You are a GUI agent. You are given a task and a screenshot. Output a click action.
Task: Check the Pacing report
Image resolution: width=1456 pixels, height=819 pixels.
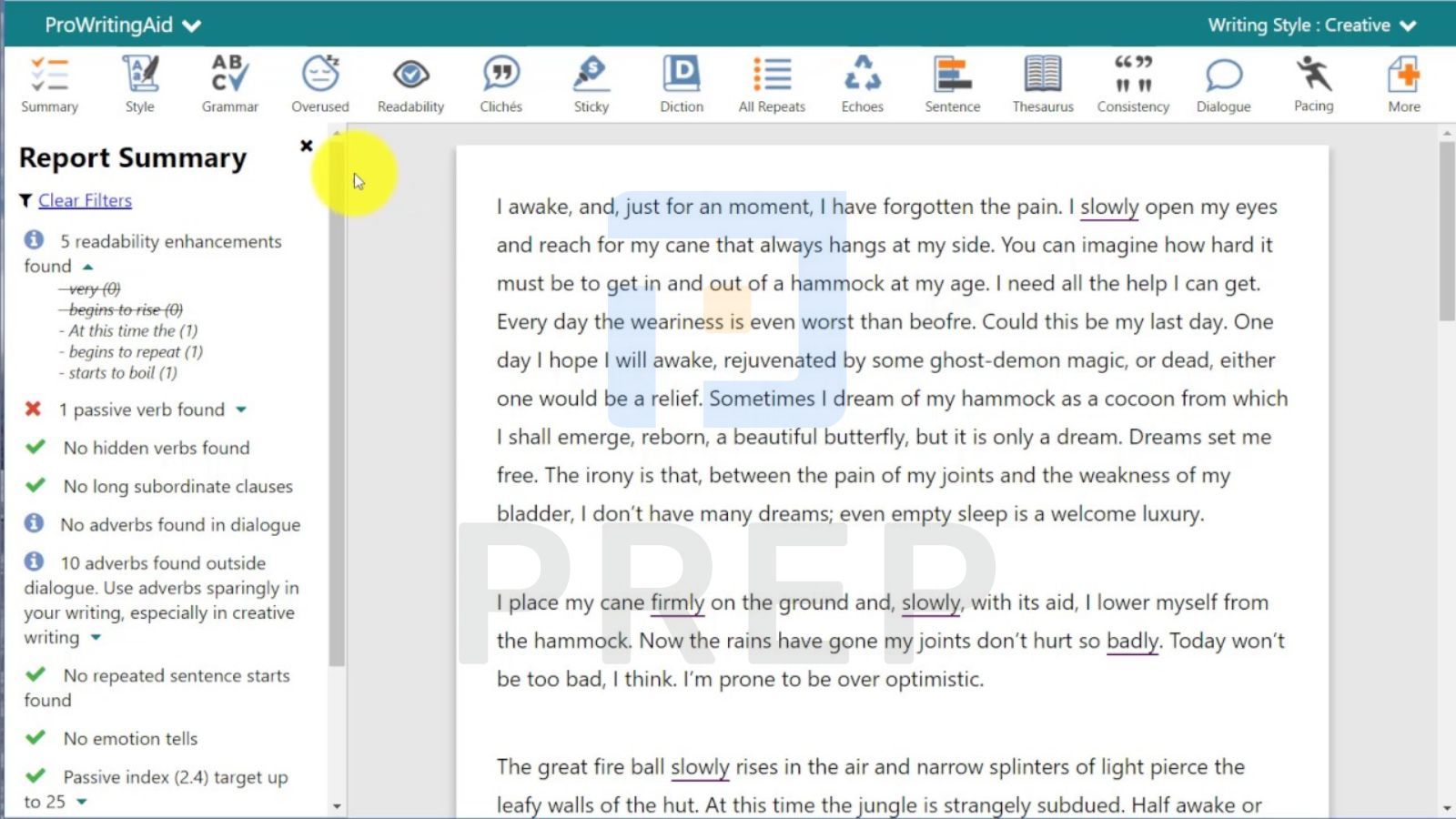(1312, 82)
